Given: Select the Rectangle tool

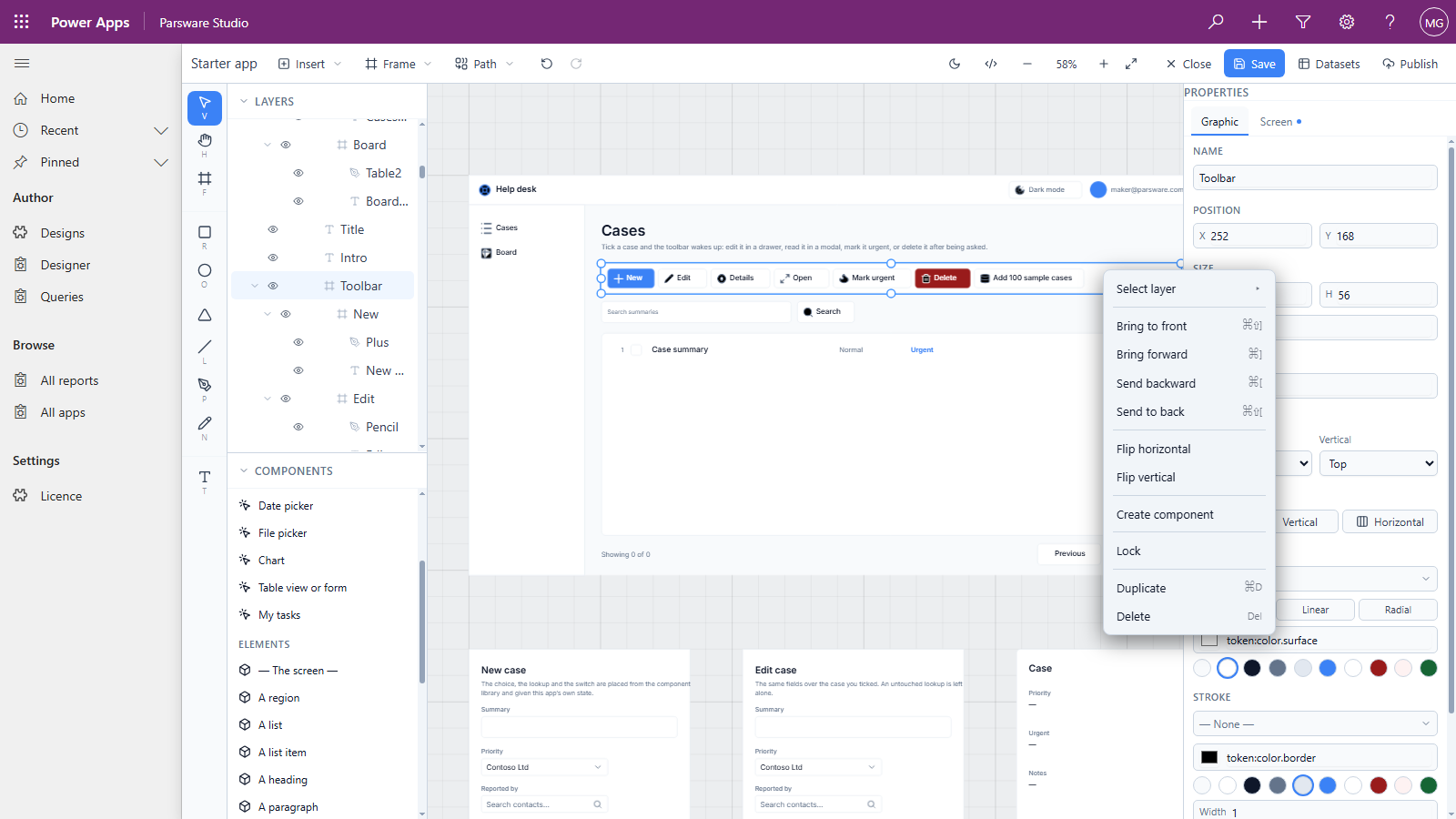Looking at the screenshot, I should point(205,237).
